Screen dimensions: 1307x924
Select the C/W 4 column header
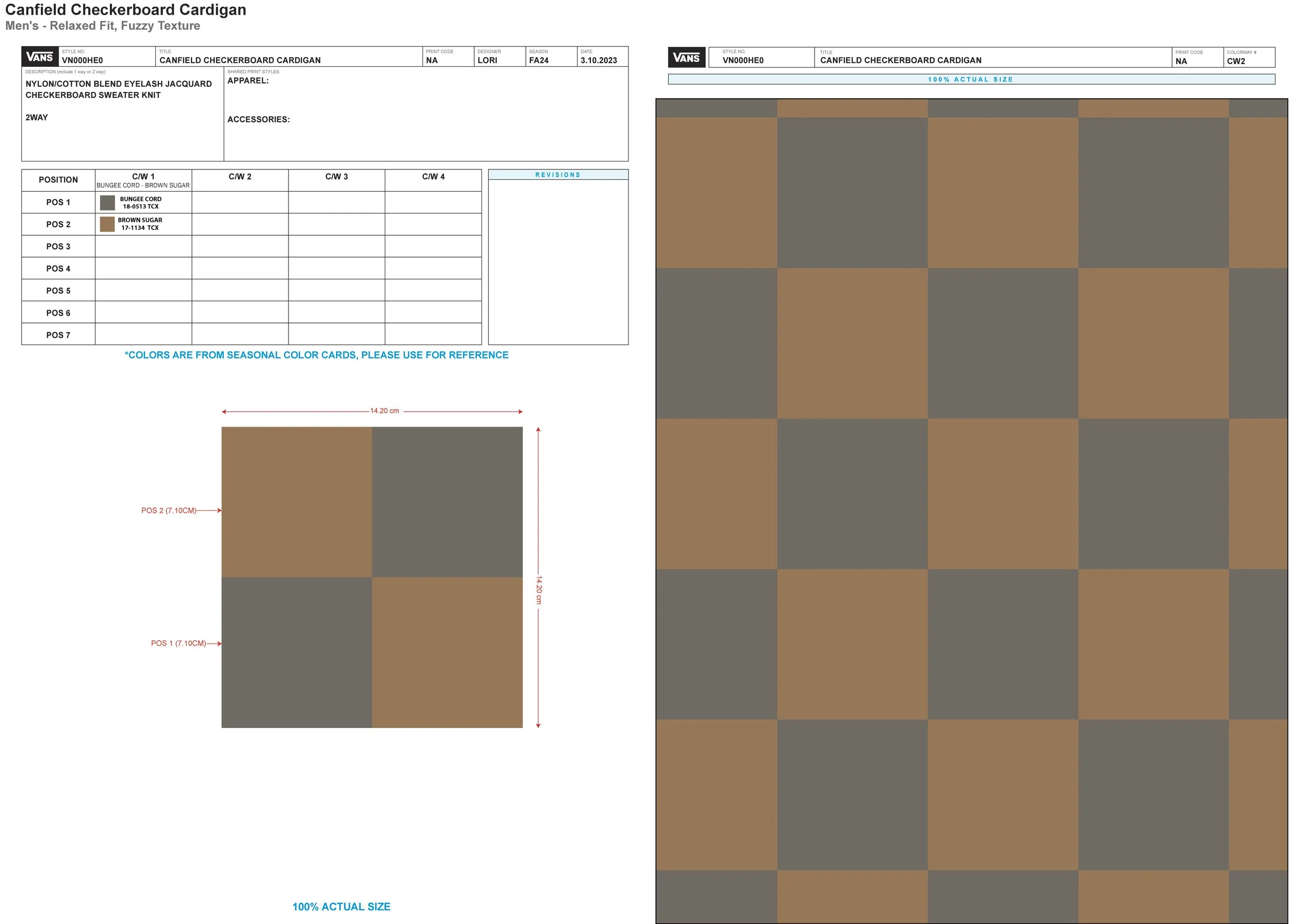[x=433, y=177]
